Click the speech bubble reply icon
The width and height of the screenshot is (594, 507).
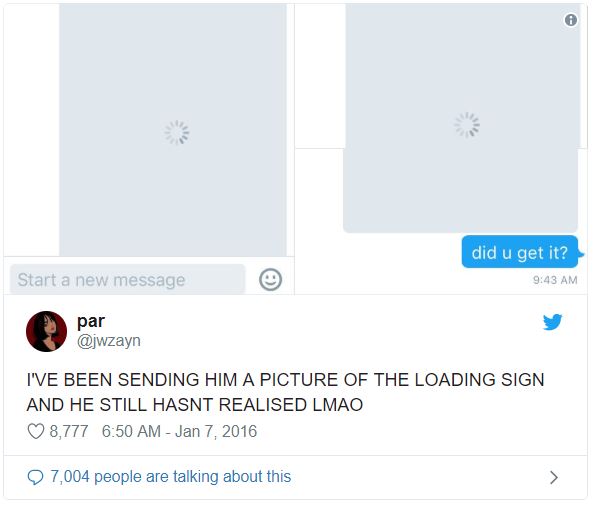tap(36, 477)
